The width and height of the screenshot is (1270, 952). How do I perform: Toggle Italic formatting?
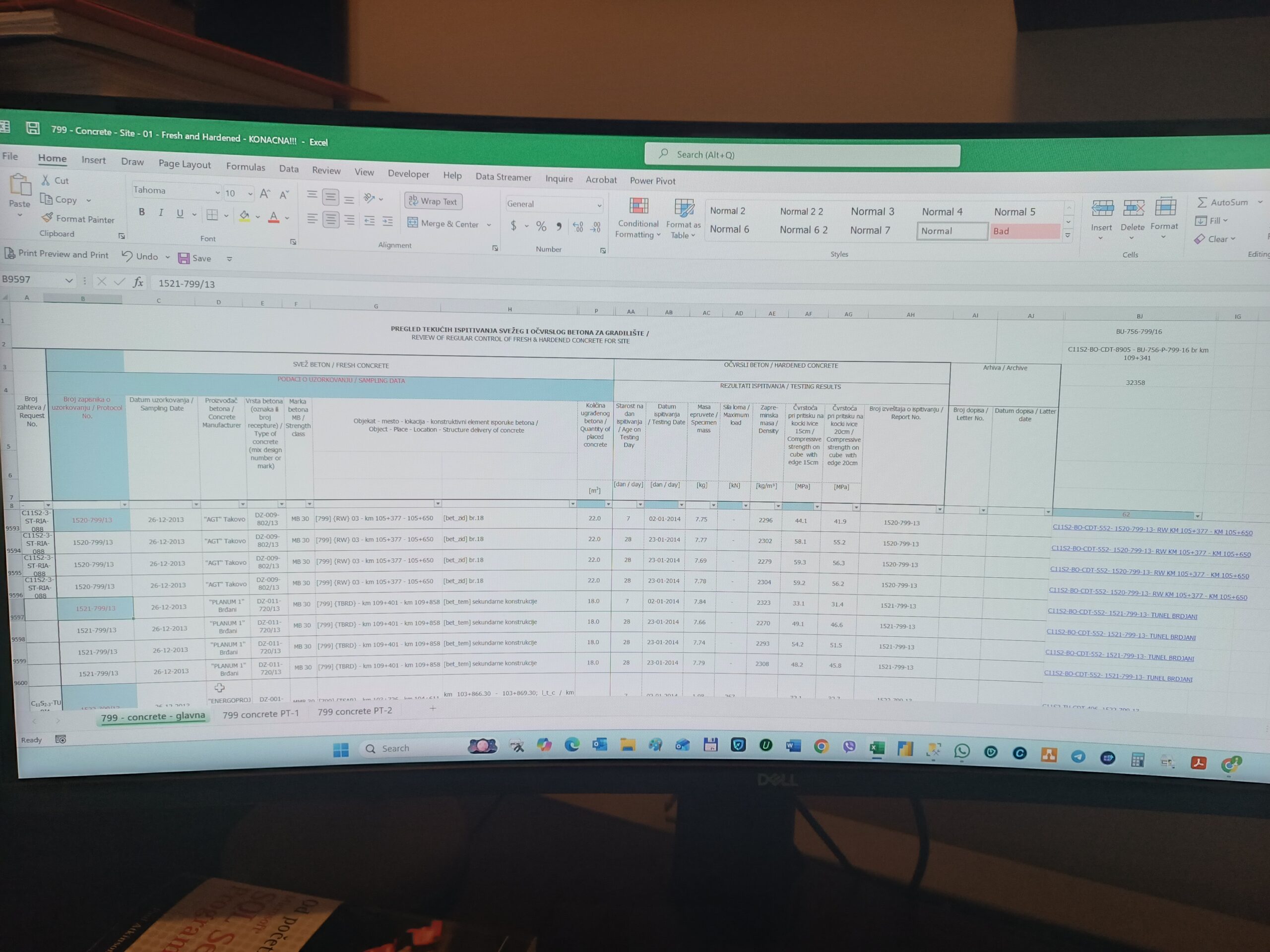161,213
